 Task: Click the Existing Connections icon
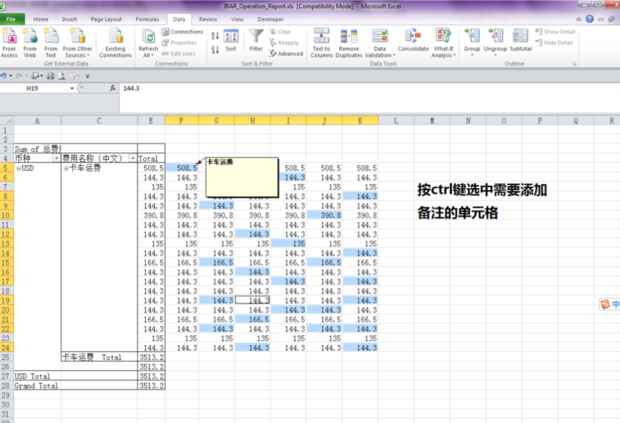pyautogui.click(x=115, y=37)
